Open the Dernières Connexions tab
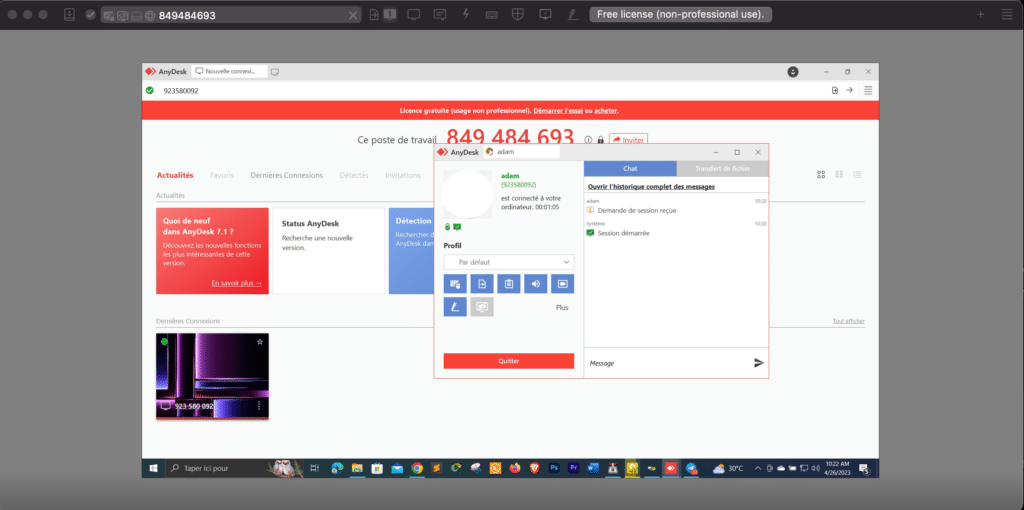1024x510 pixels. click(287, 175)
